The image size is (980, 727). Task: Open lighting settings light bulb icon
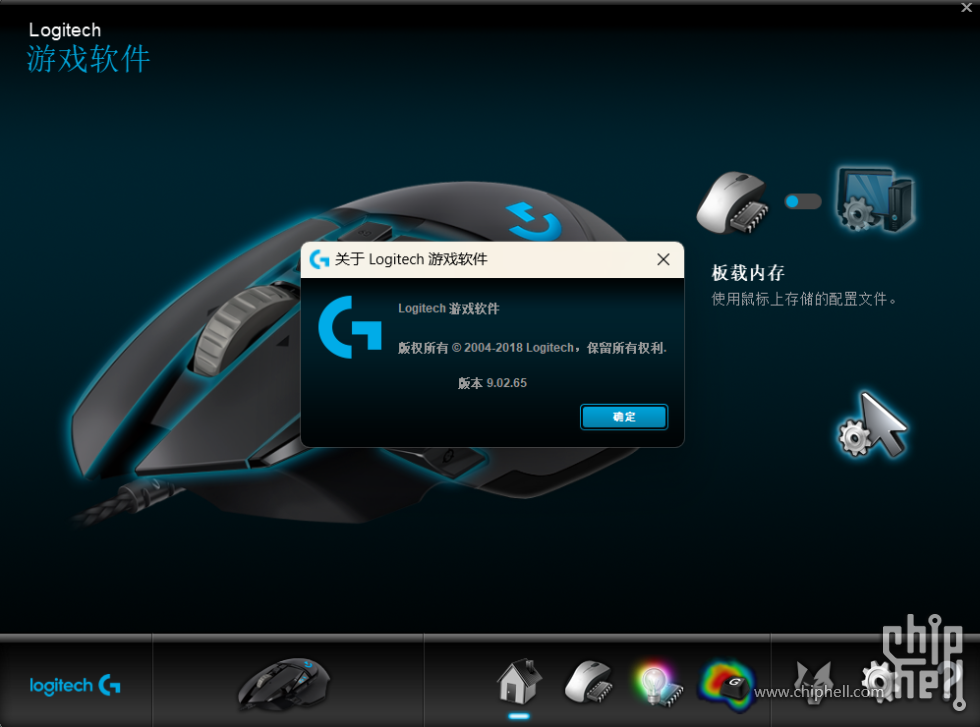click(x=658, y=684)
